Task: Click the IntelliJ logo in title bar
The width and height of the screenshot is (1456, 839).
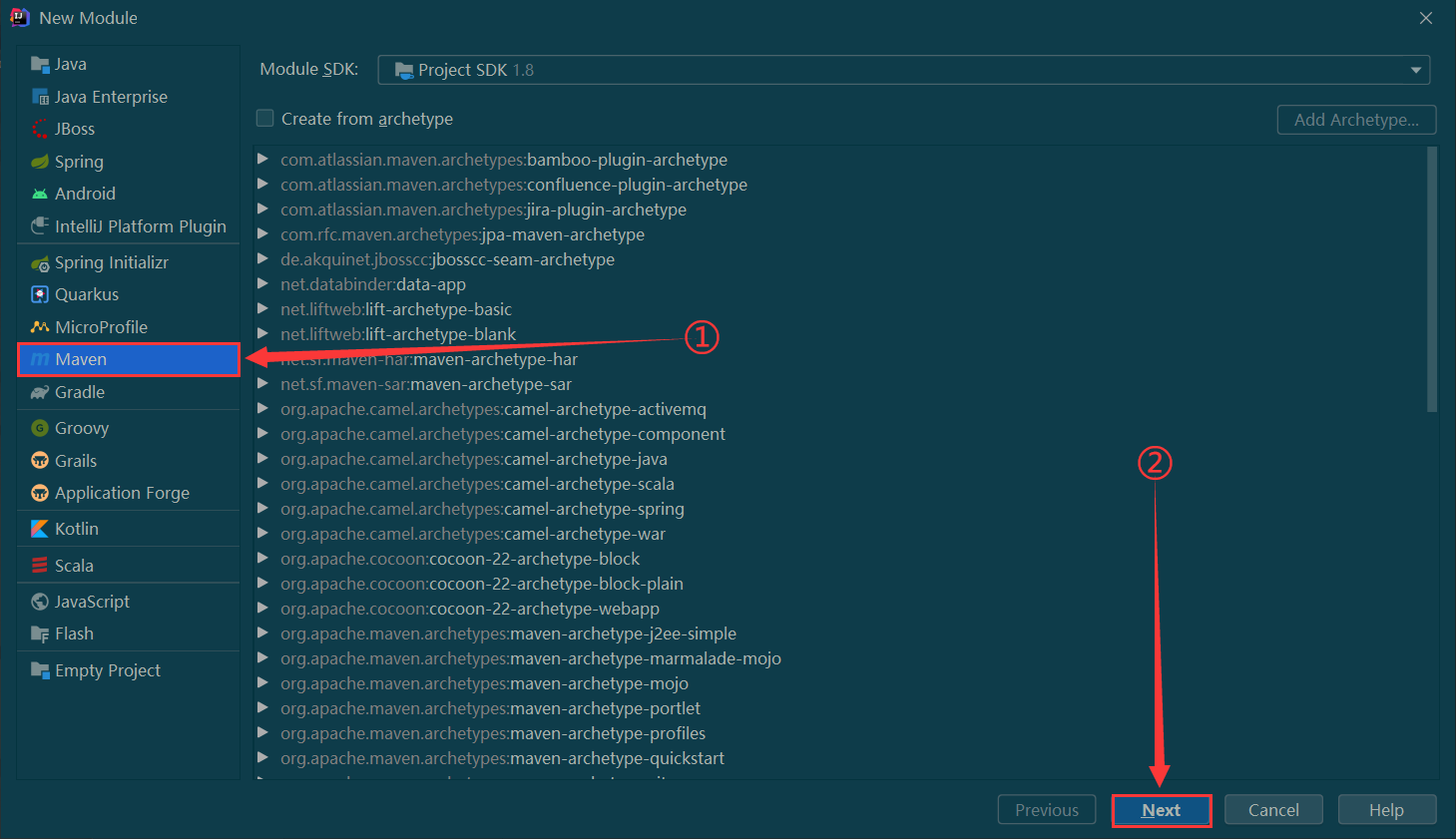Action: click(19, 17)
